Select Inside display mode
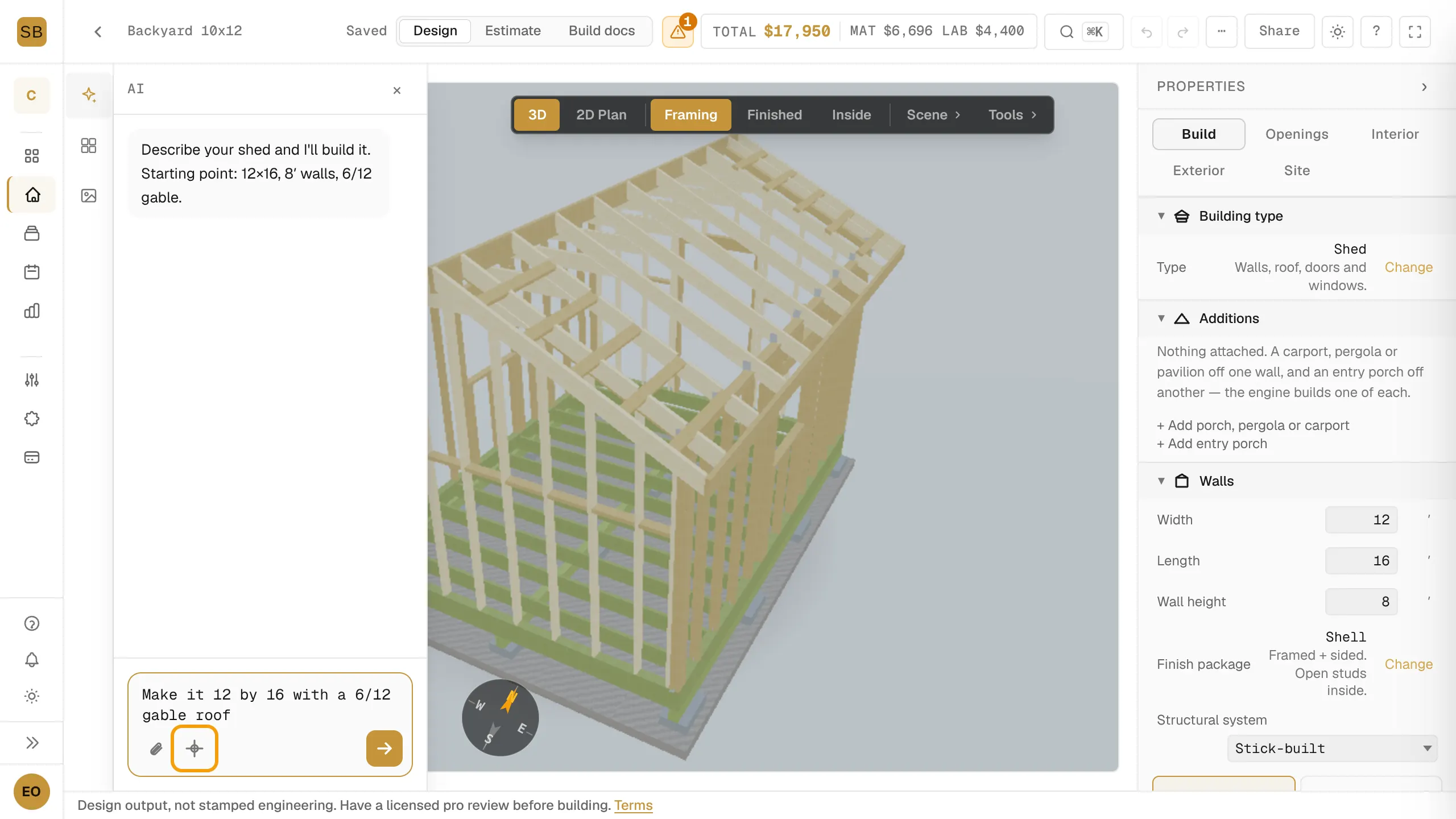 tap(851, 115)
